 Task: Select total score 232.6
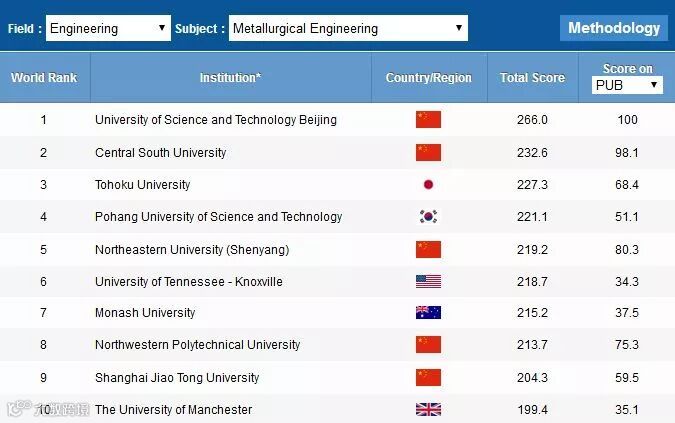point(533,153)
